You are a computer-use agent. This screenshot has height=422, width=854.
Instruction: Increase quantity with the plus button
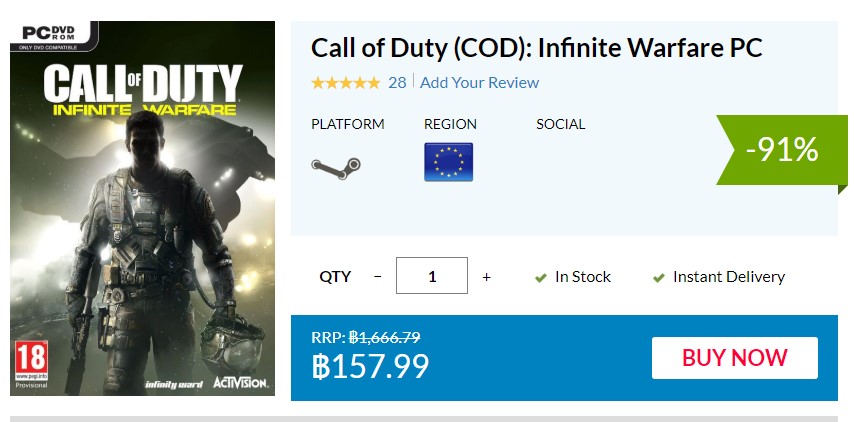[487, 276]
